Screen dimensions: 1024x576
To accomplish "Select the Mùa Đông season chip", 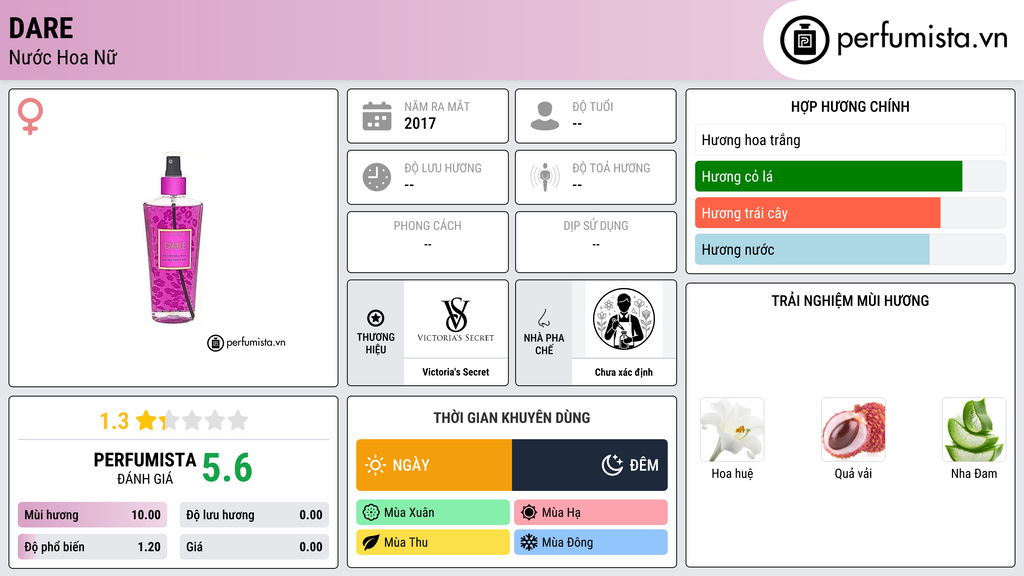I will [x=591, y=542].
